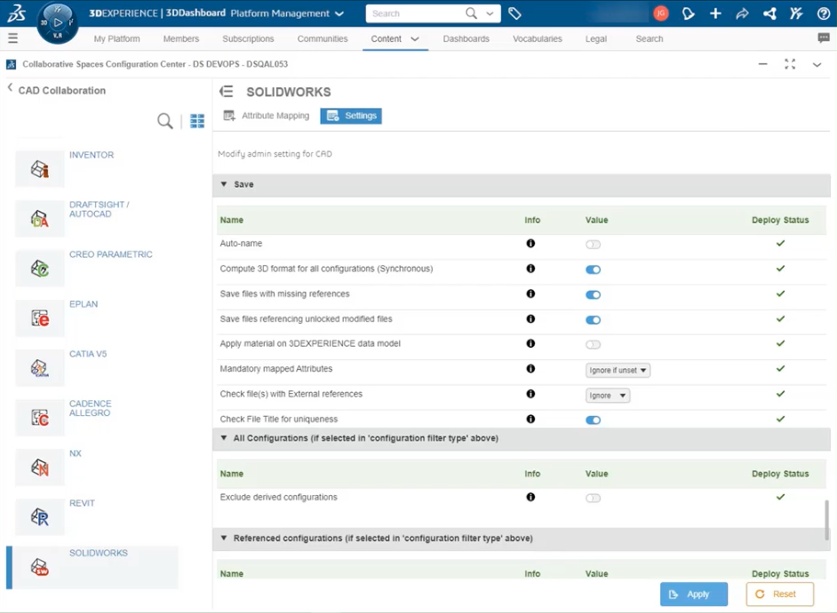Select DRAFTSIGHT / AUTOCAD connector
The image size is (837, 613).
coord(40,219)
